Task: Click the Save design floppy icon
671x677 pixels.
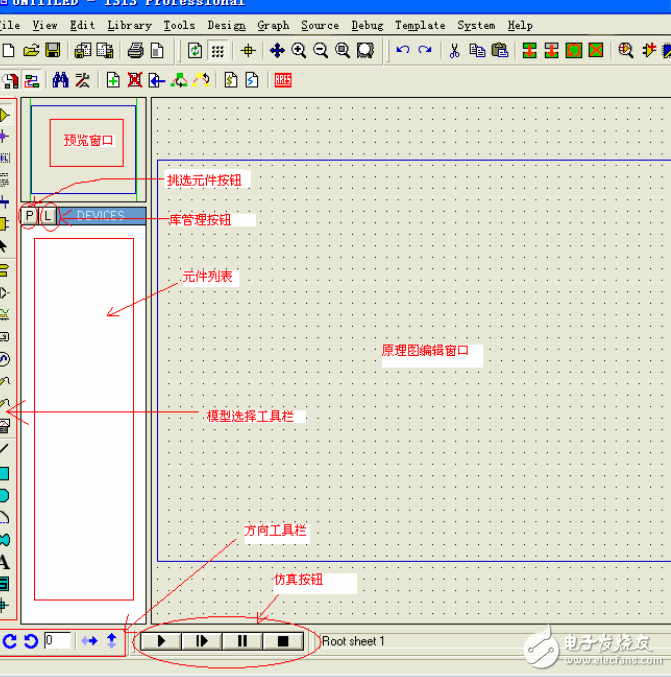Action: click(x=53, y=51)
